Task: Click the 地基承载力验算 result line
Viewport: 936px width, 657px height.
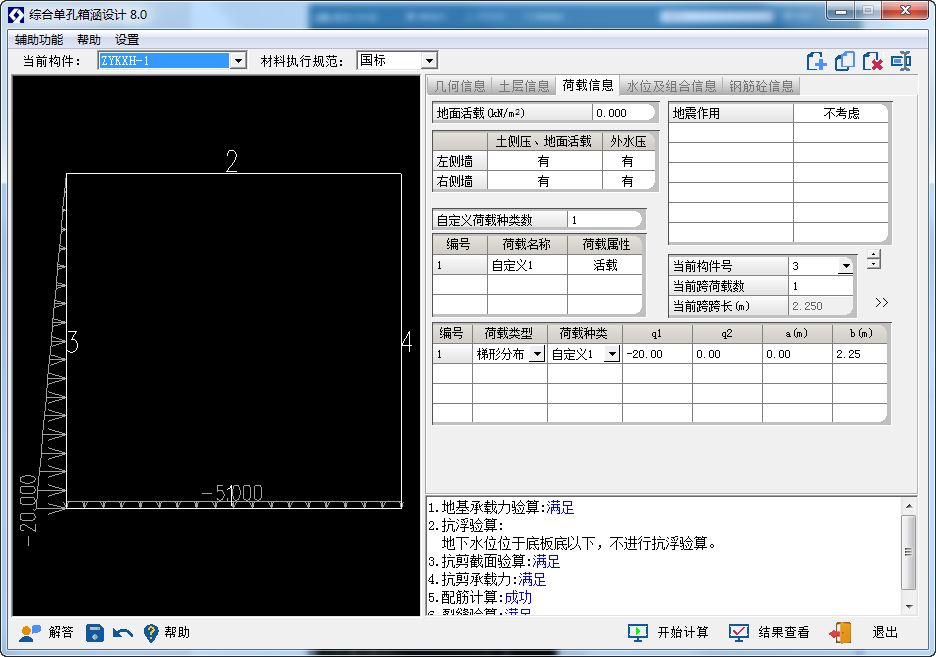Action: coord(501,508)
